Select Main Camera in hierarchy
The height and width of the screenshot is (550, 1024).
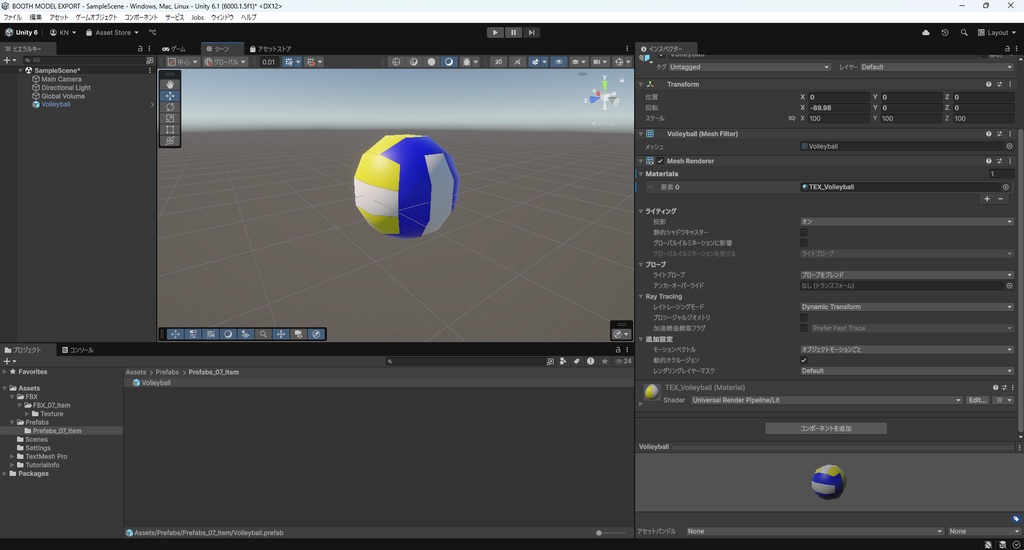(61, 79)
